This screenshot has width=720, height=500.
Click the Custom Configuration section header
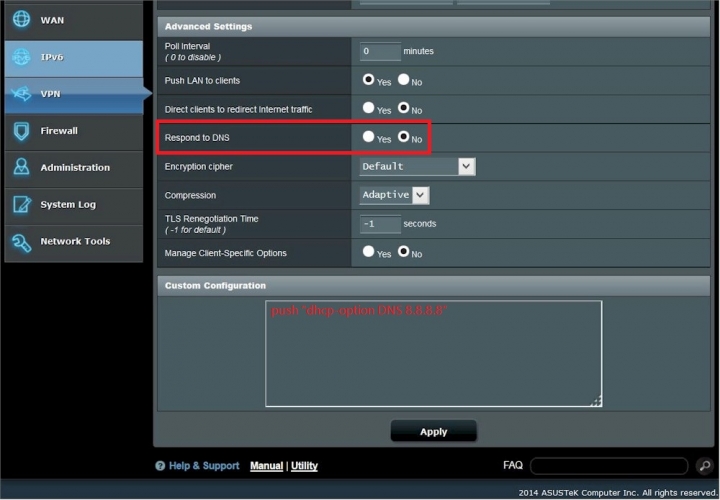click(x=433, y=286)
